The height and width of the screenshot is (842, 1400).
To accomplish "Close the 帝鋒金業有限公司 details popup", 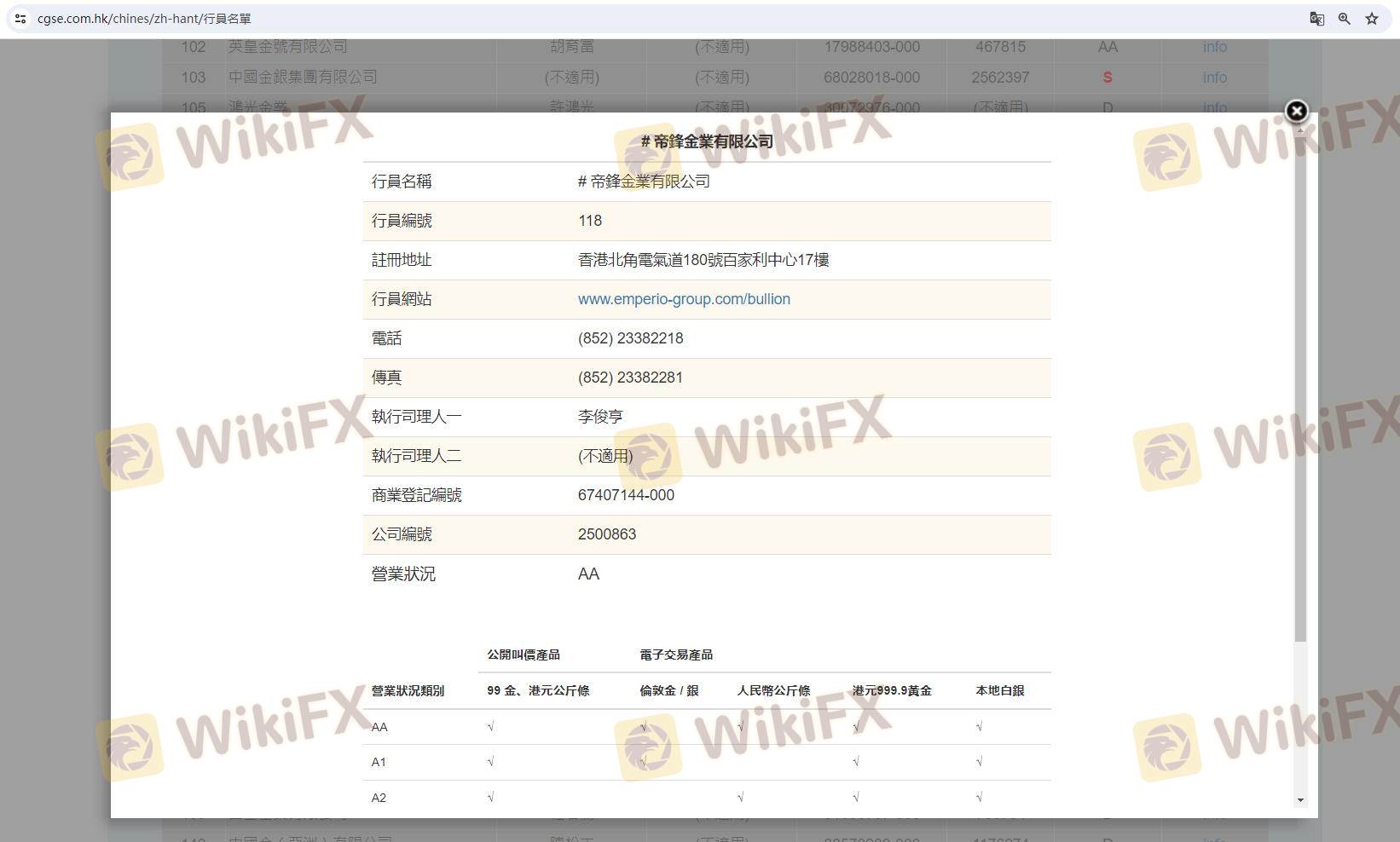I will 1296,111.
